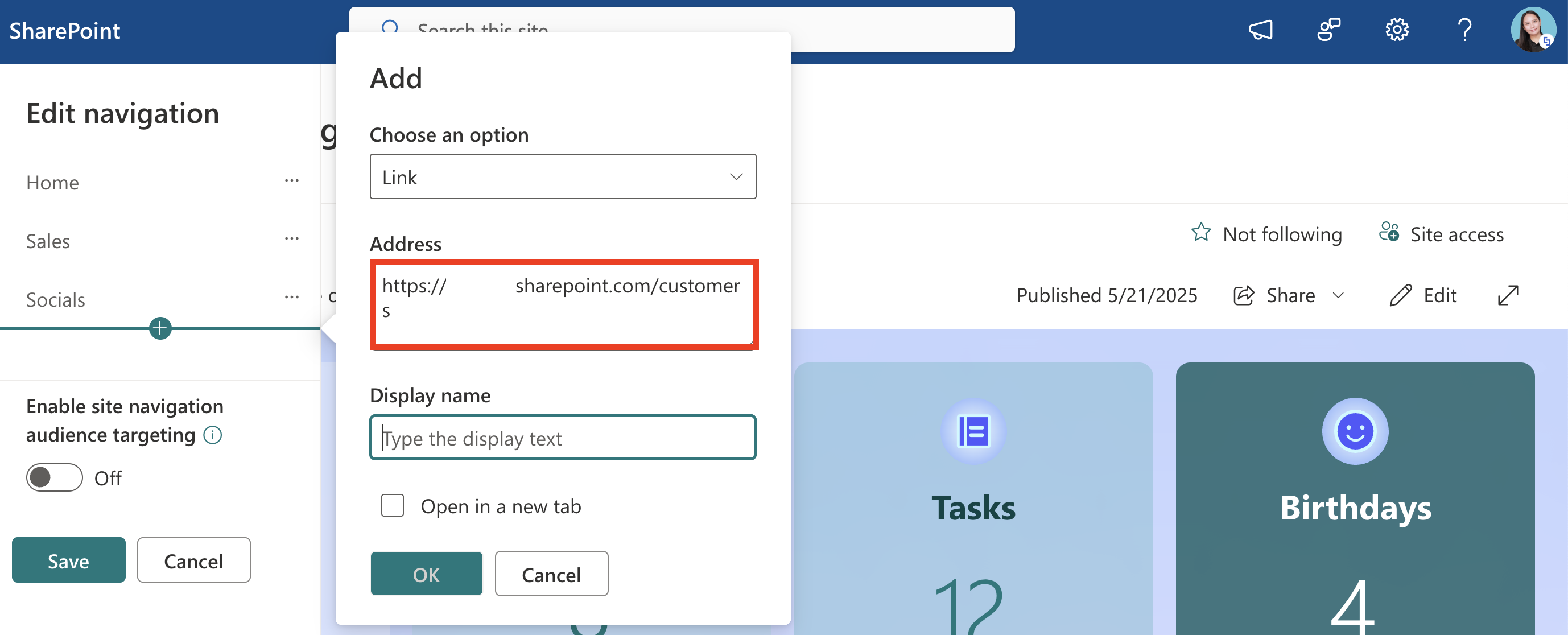Toggle site navigation audience targeting switch

(x=54, y=477)
